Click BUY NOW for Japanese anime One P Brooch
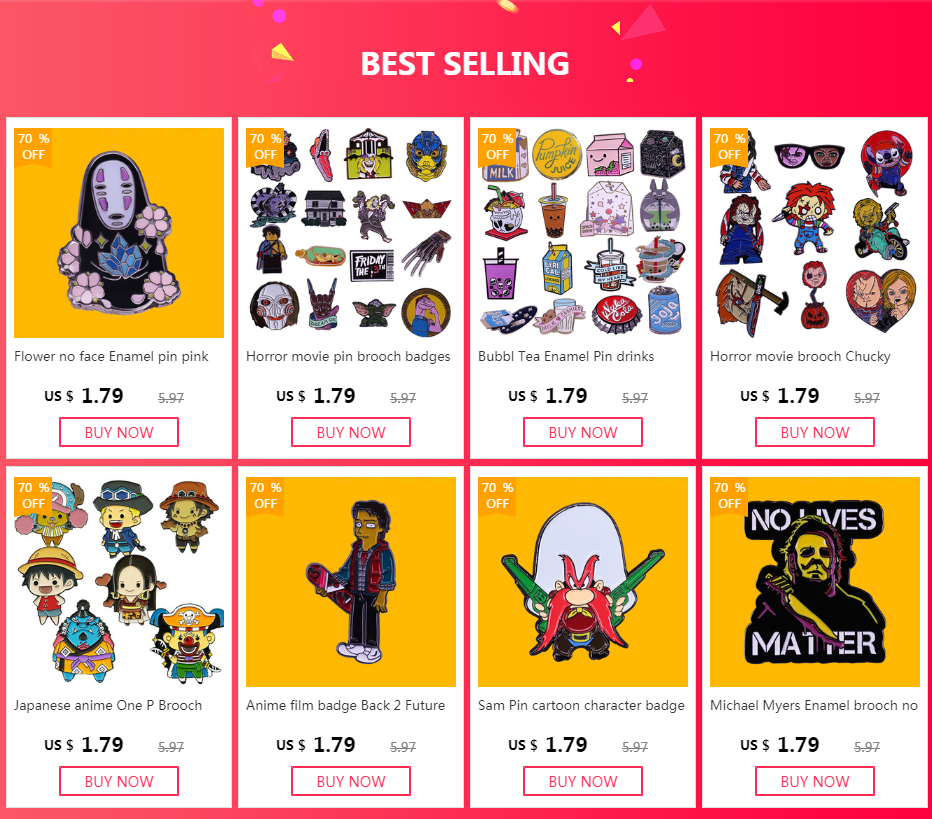This screenshot has height=819, width=932. (x=119, y=781)
